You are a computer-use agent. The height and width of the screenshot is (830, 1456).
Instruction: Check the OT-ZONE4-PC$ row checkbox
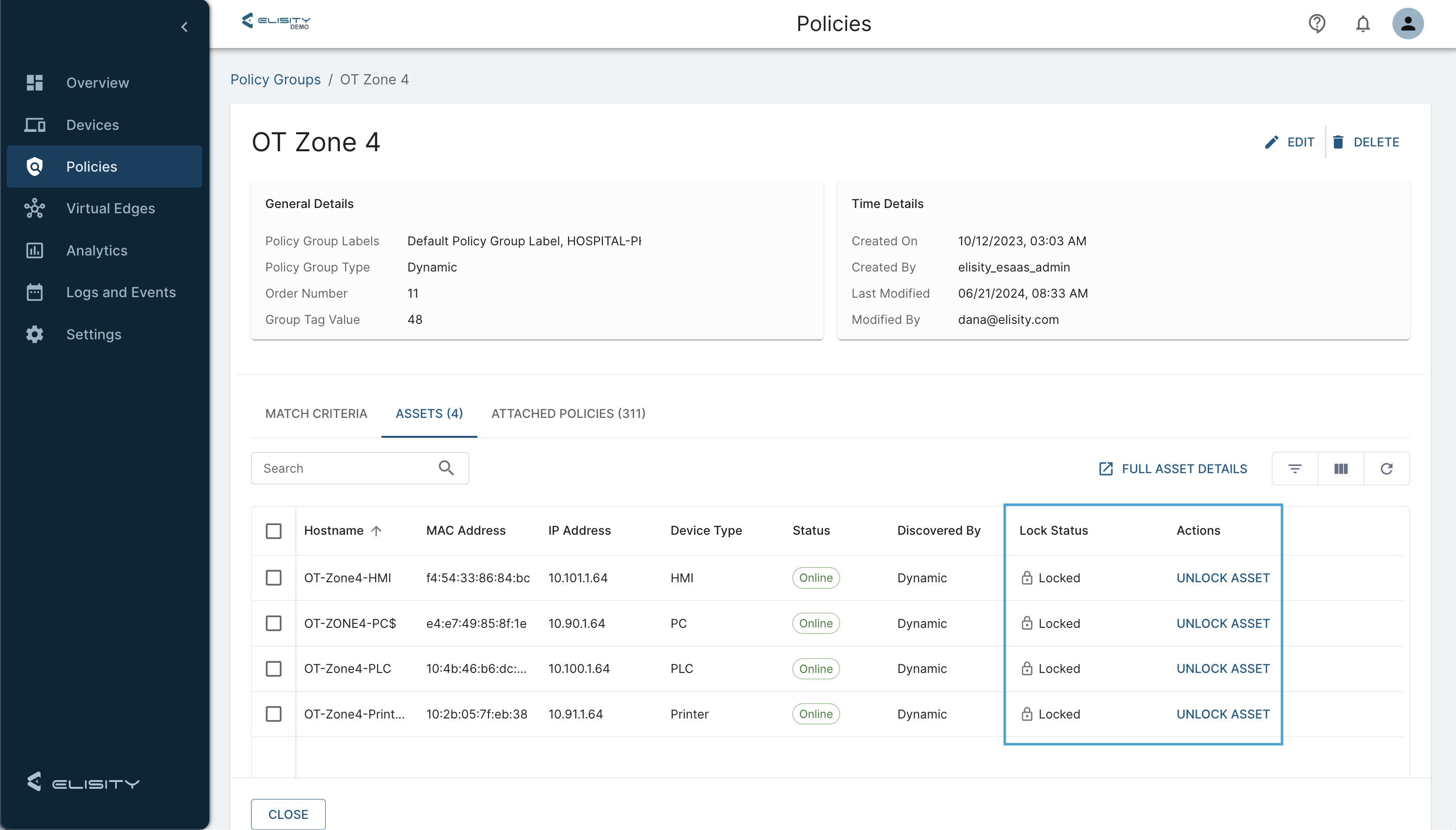273,623
